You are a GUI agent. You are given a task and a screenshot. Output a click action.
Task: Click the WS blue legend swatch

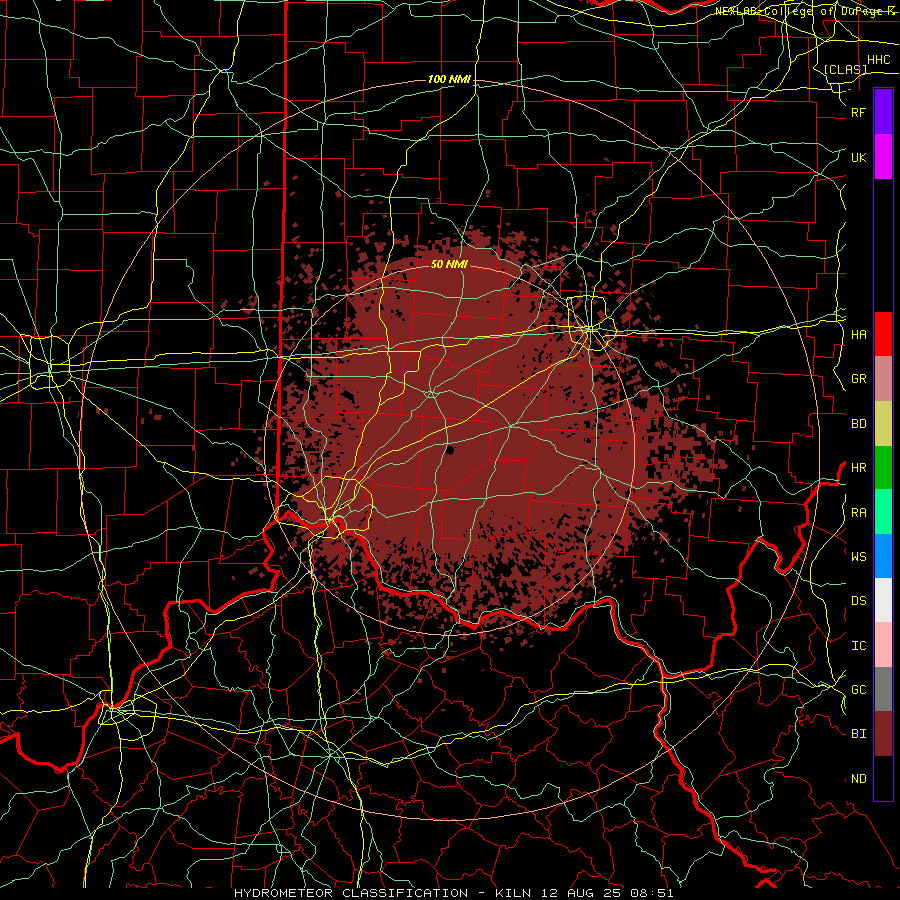(x=883, y=556)
